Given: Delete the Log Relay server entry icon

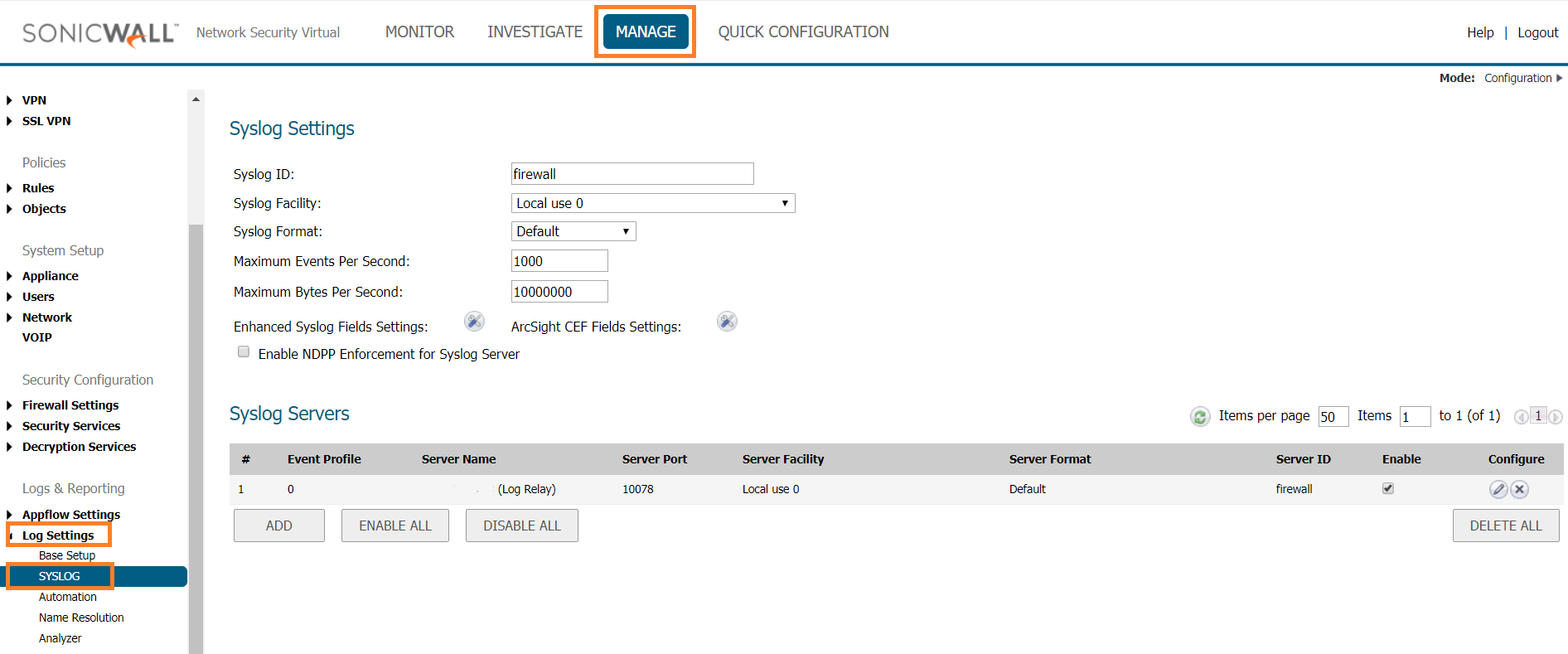Looking at the screenshot, I should click(1519, 489).
